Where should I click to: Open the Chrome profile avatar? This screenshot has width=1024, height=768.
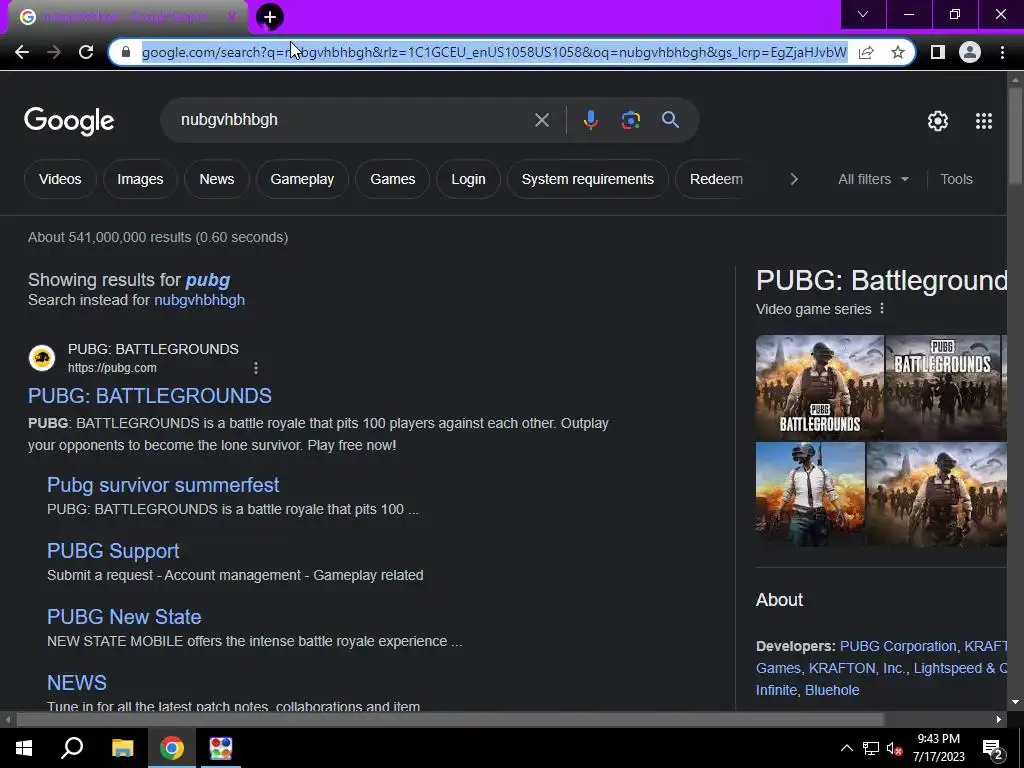970,52
